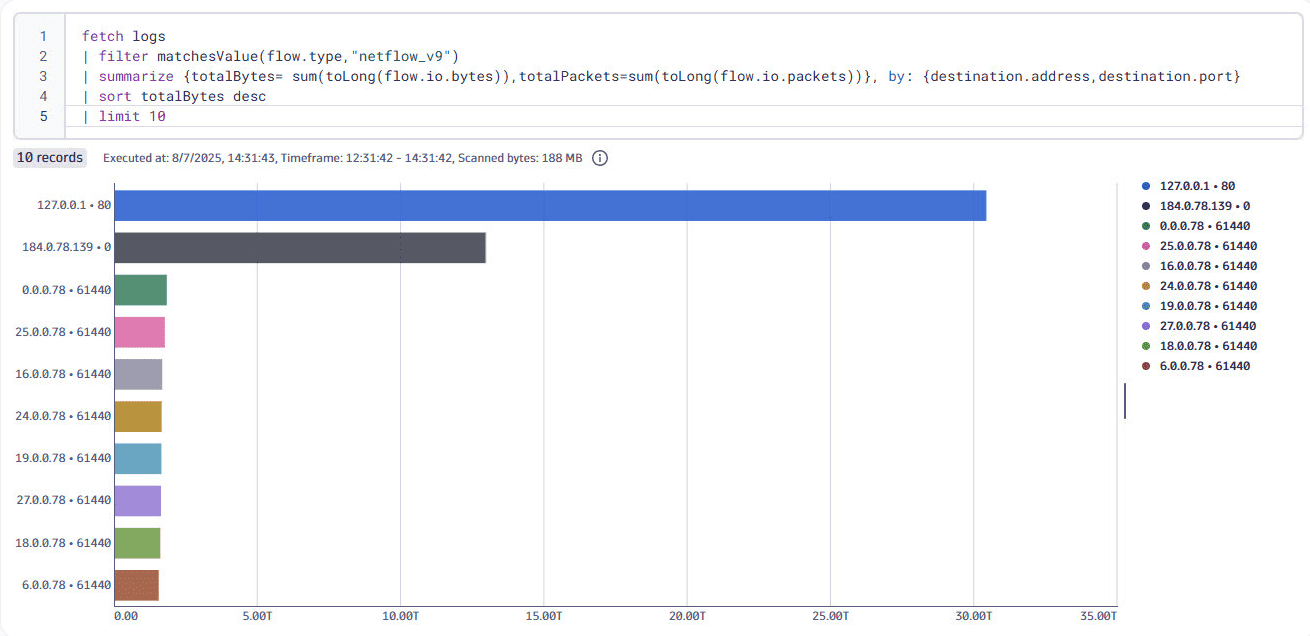
Task: Click the vertical scrollbar right of the chart
Action: pyautogui.click(x=1124, y=400)
